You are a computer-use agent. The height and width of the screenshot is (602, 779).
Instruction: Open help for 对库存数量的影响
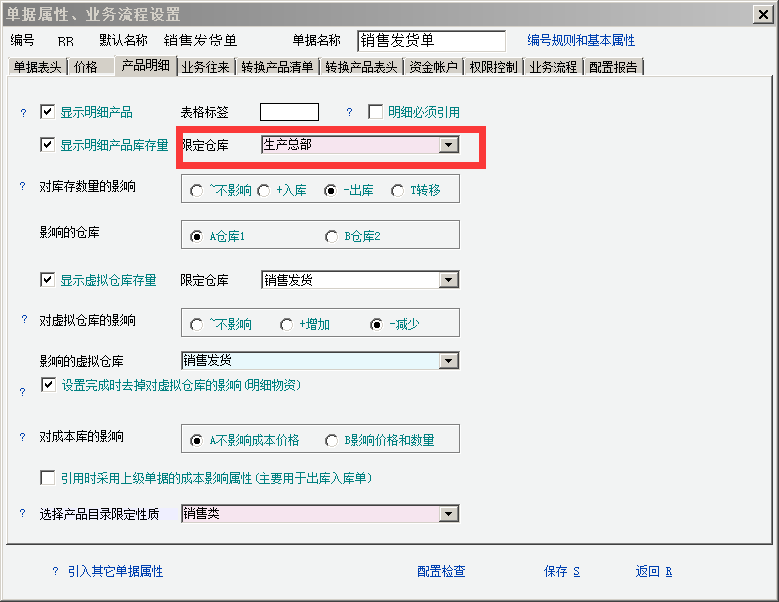click(x=23, y=186)
